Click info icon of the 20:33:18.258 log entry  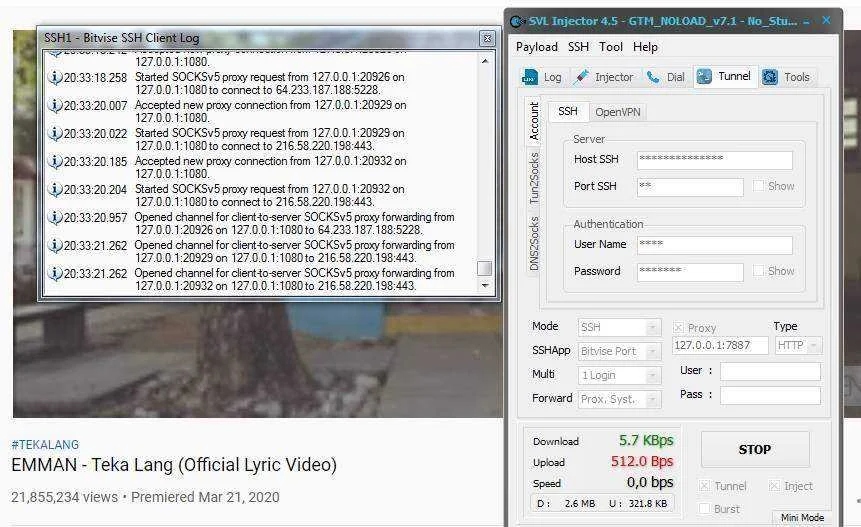[54, 77]
